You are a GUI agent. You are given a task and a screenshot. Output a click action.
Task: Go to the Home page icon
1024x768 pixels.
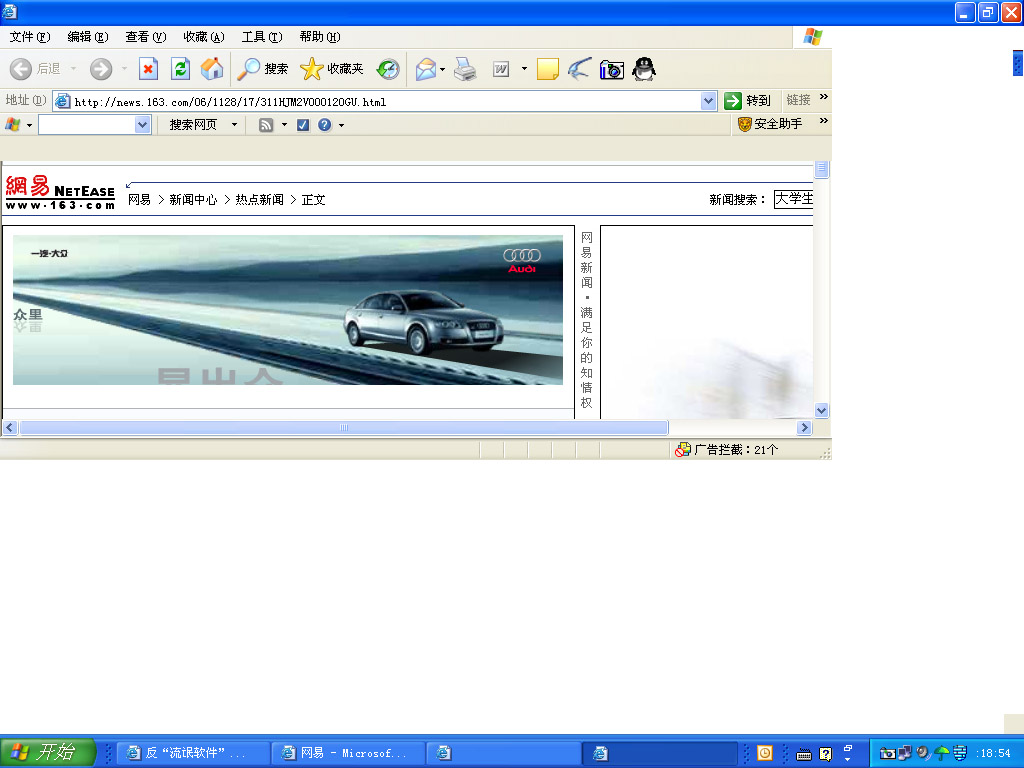[212, 69]
